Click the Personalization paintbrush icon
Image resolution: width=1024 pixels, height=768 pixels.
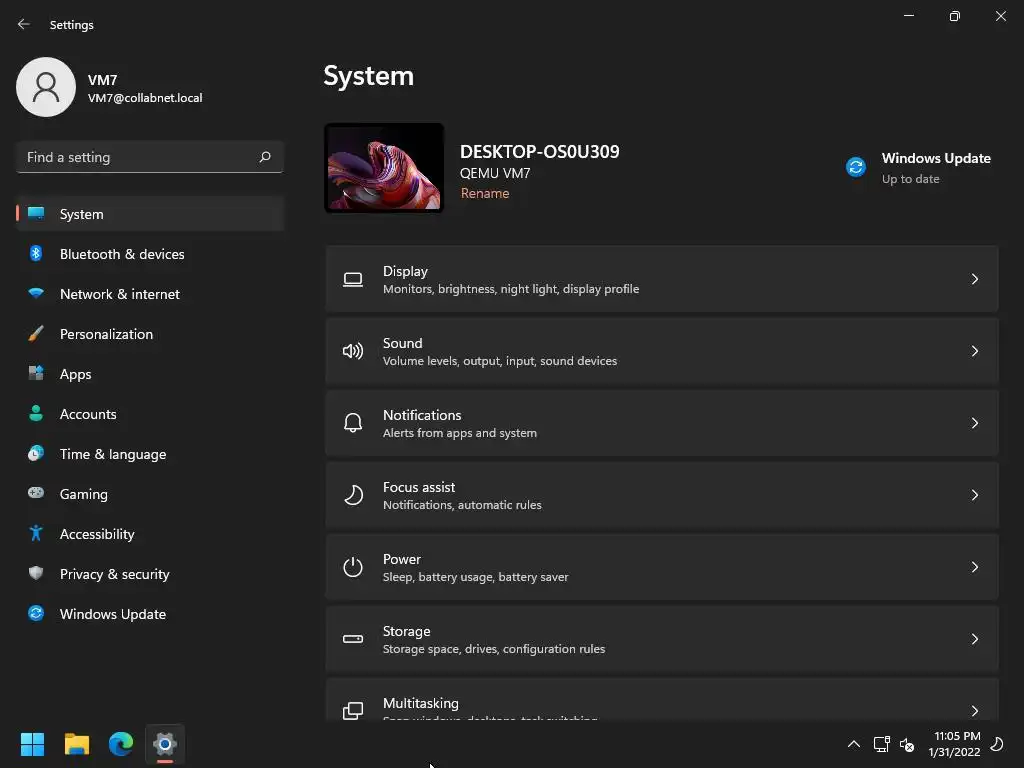point(36,334)
